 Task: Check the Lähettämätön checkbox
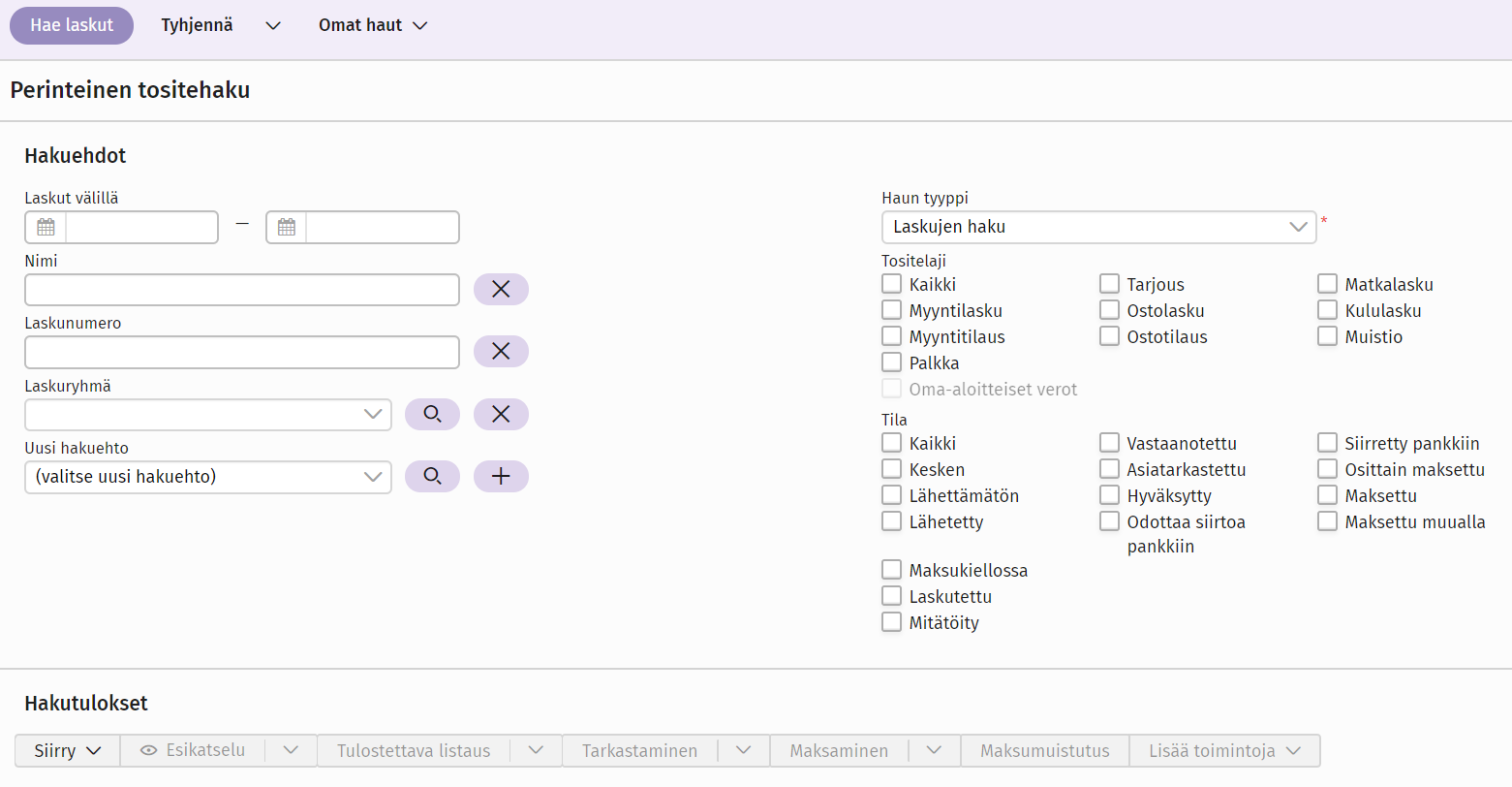coord(892,495)
